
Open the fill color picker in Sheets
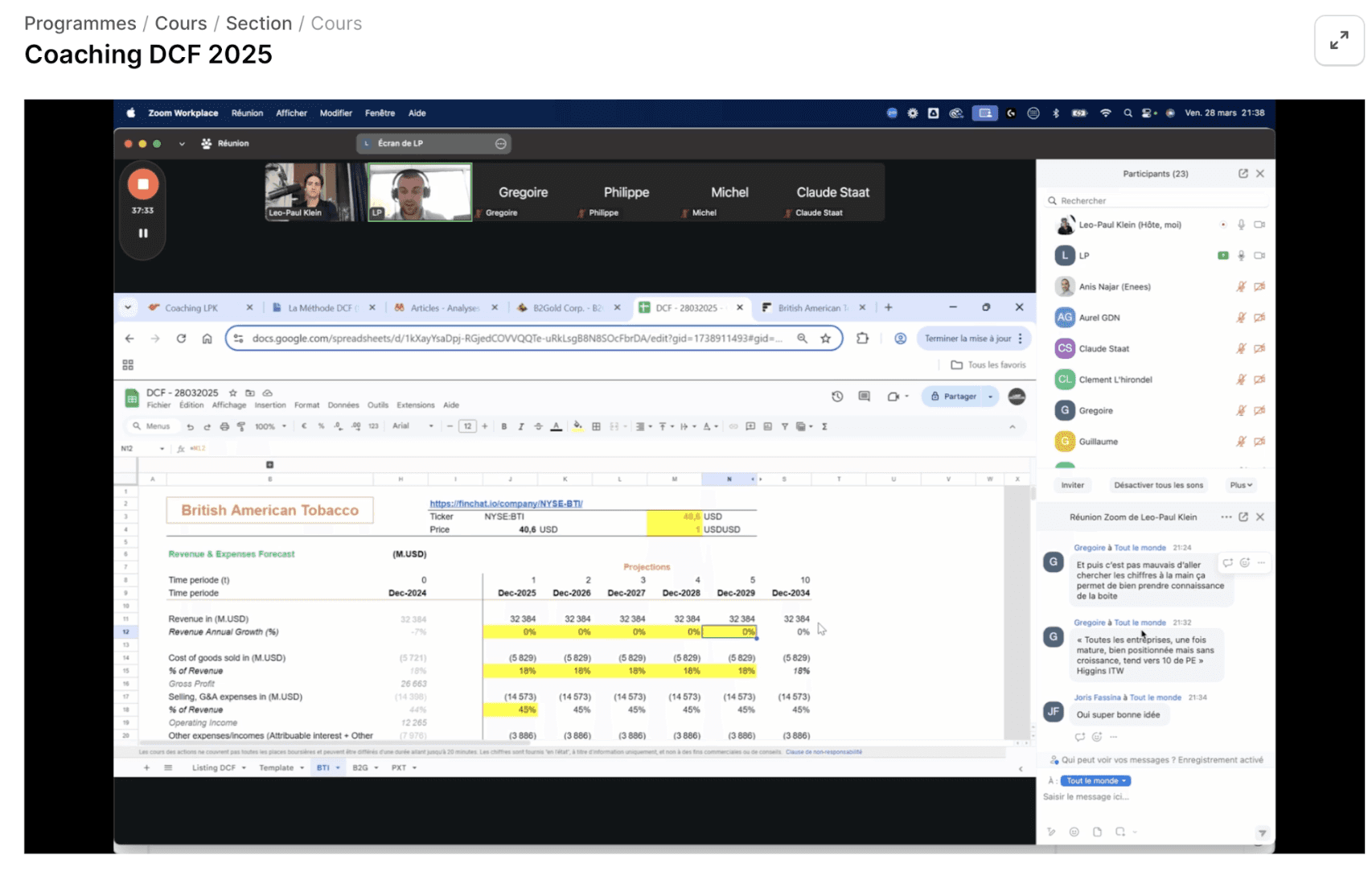tap(577, 426)
